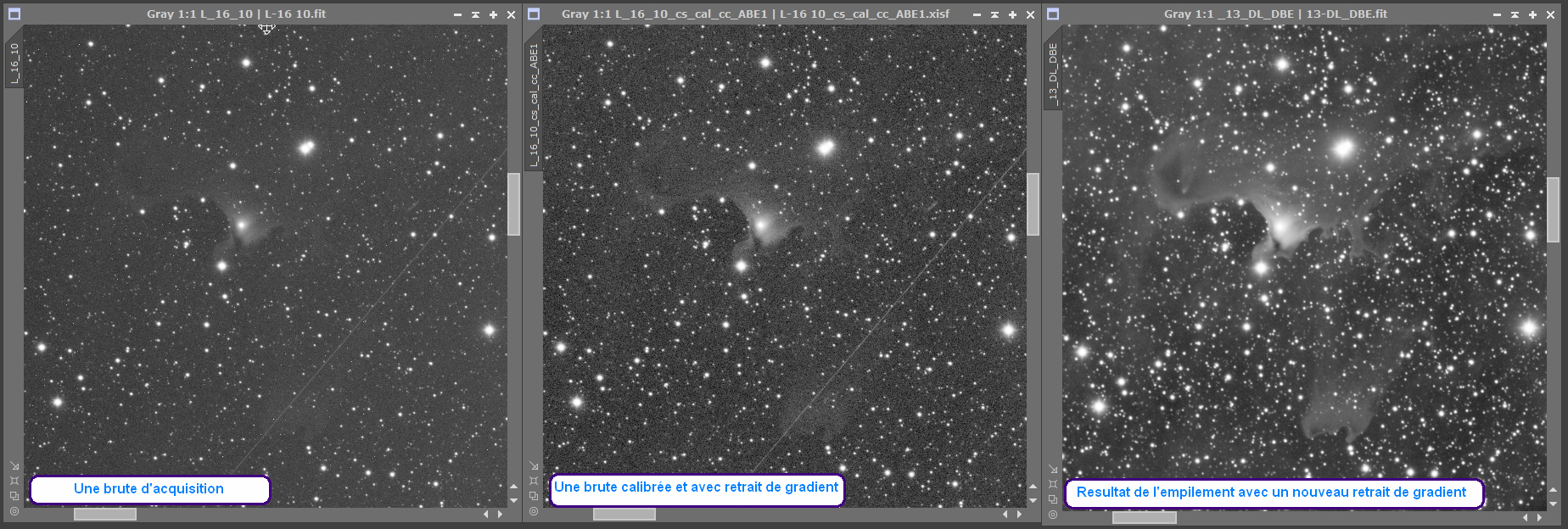
Task: Click the window menu icon of the 13-DL_DBE.fit window
Action: click(1053, 14)
